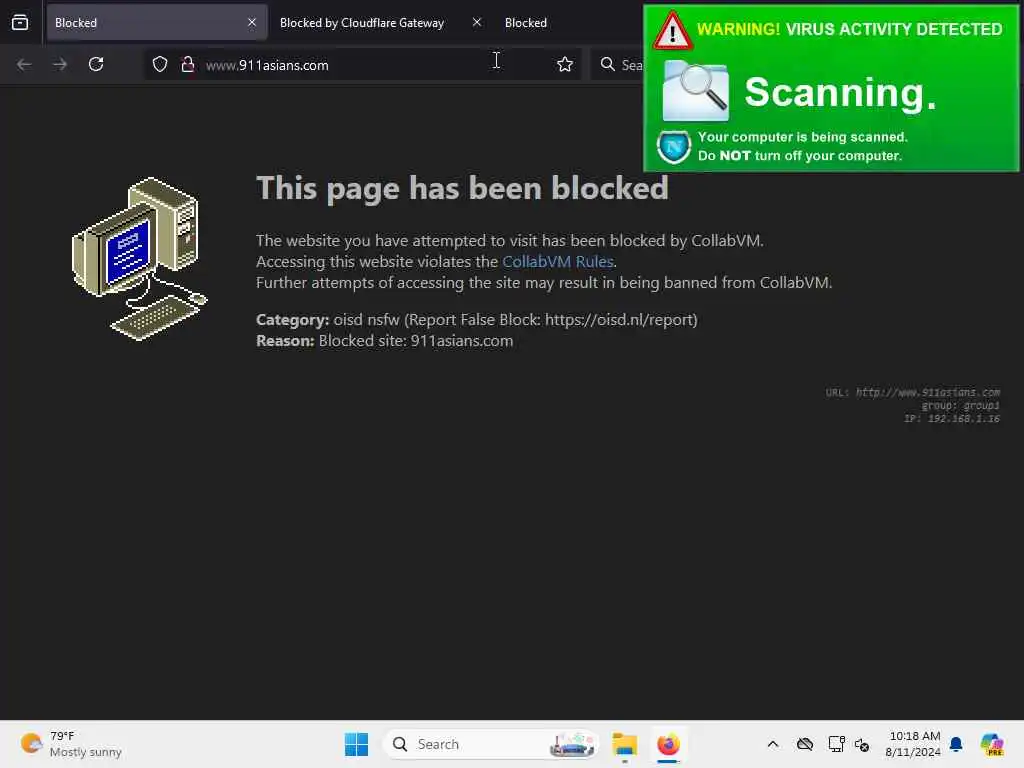Screen dimensions: 1024x768
Task: Open the Windows Start menu
Action: [357, 744]
